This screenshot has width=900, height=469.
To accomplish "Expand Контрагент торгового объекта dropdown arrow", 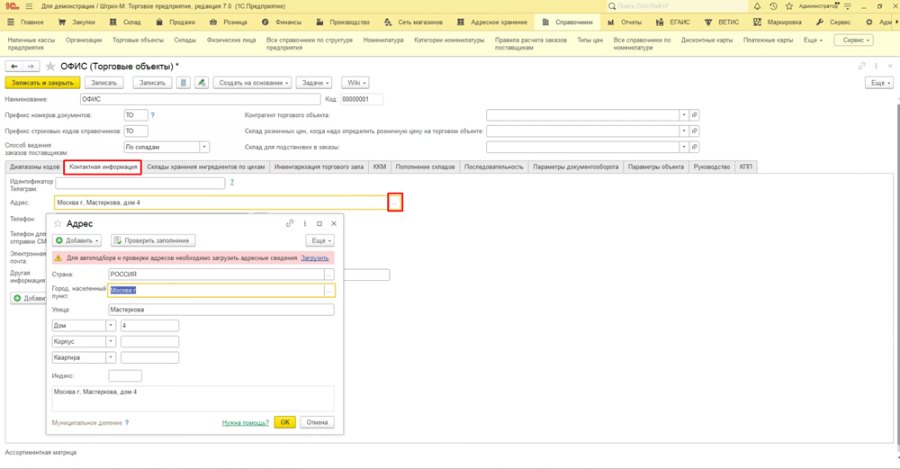I will (684, 115).
